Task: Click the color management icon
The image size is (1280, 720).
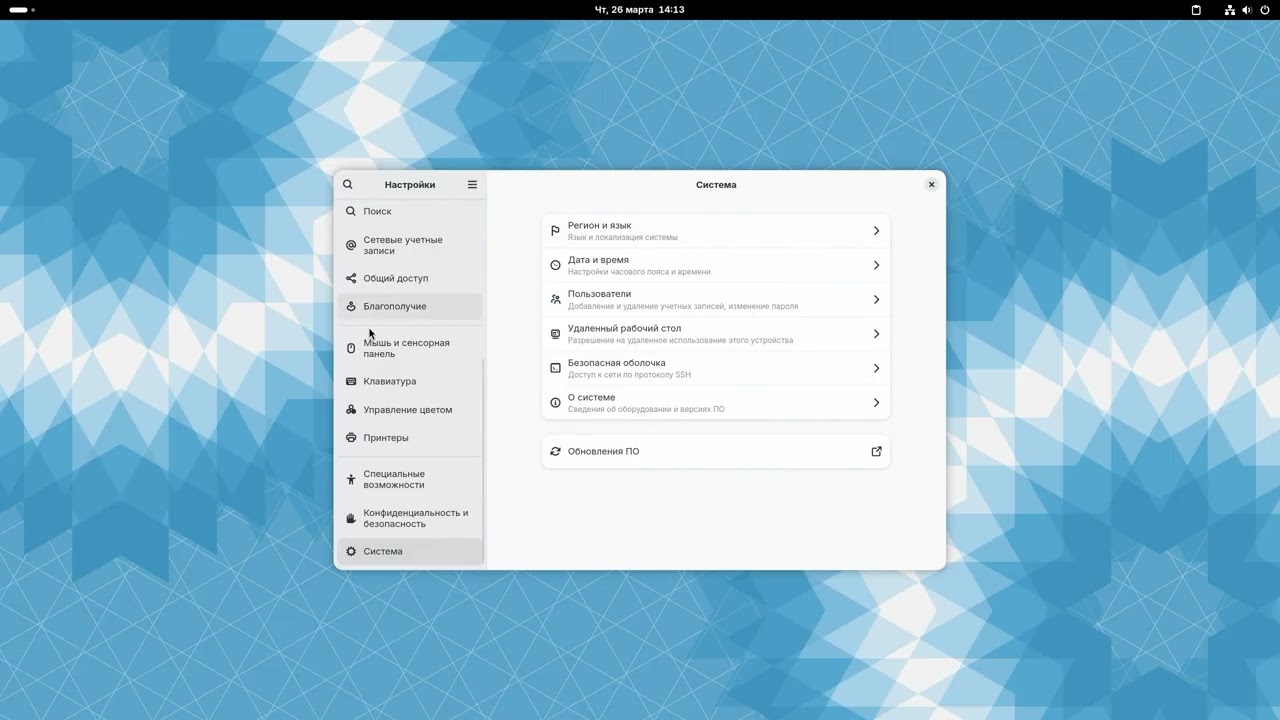Action: (x=351, y=409)
